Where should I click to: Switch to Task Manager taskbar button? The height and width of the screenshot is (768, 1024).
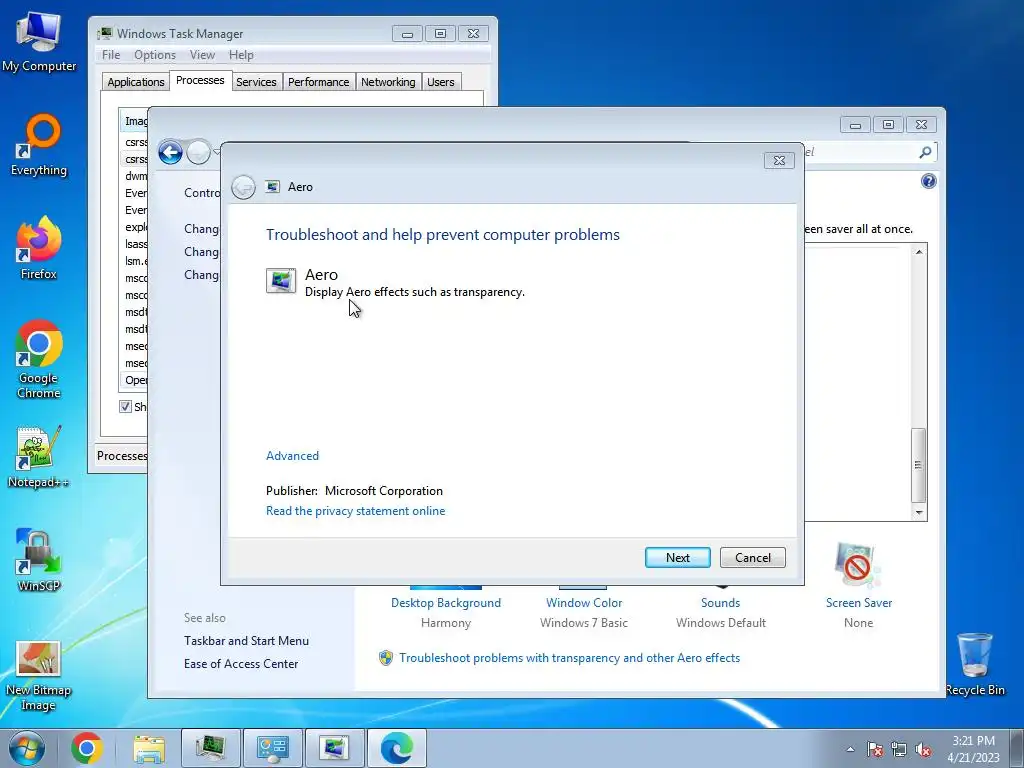[x=211, y=748]
